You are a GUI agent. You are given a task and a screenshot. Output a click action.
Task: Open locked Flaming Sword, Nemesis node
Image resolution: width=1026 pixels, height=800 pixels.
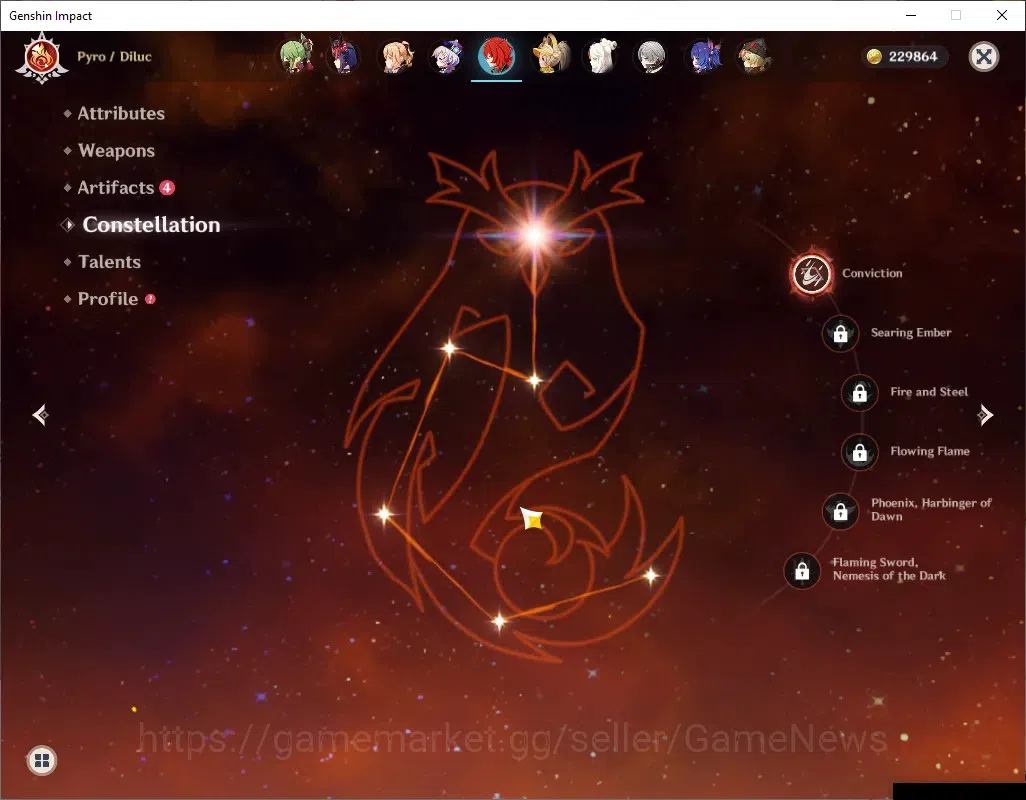pos(802,570)
